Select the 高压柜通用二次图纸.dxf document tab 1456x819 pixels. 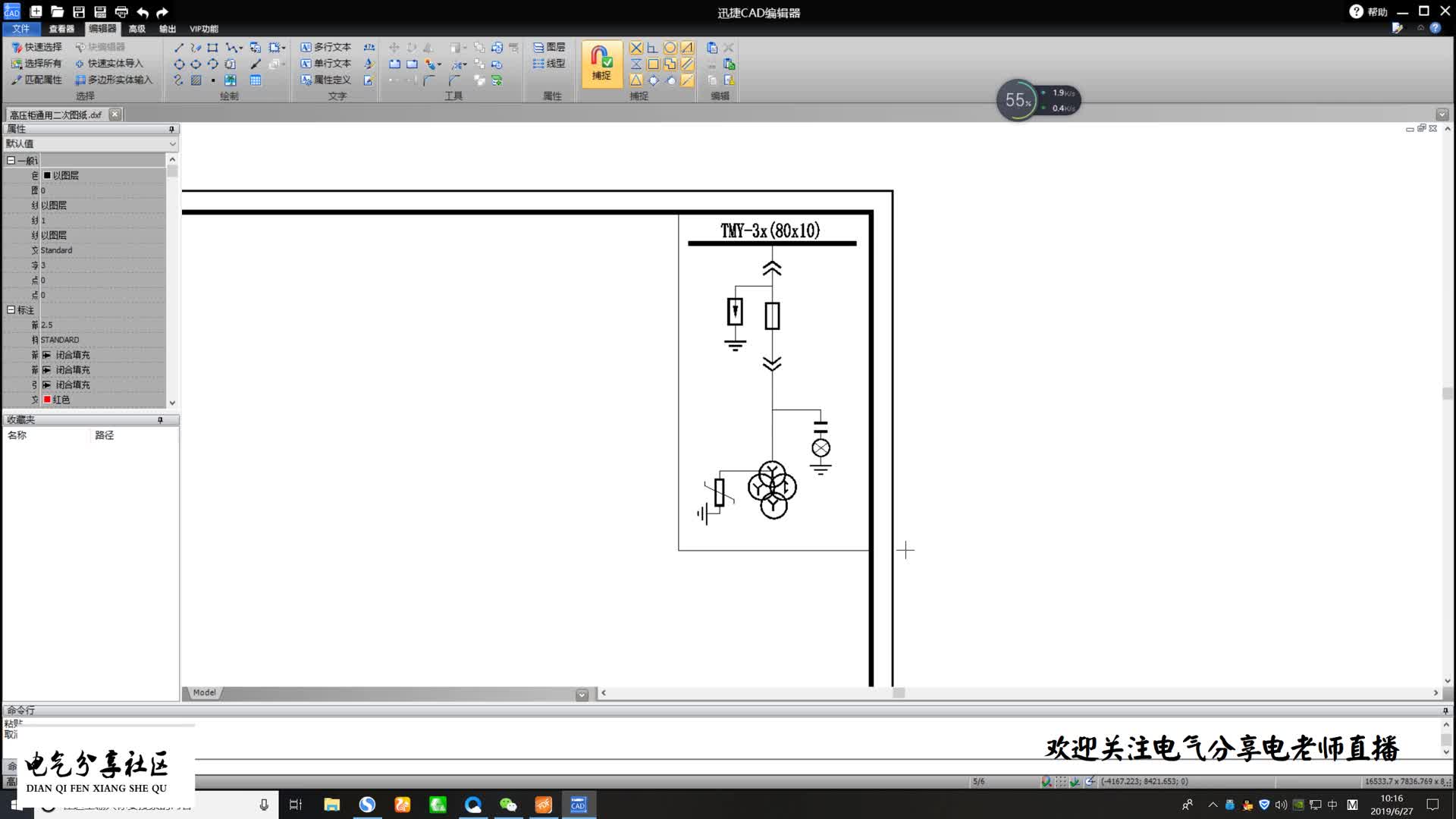point(55,115)
